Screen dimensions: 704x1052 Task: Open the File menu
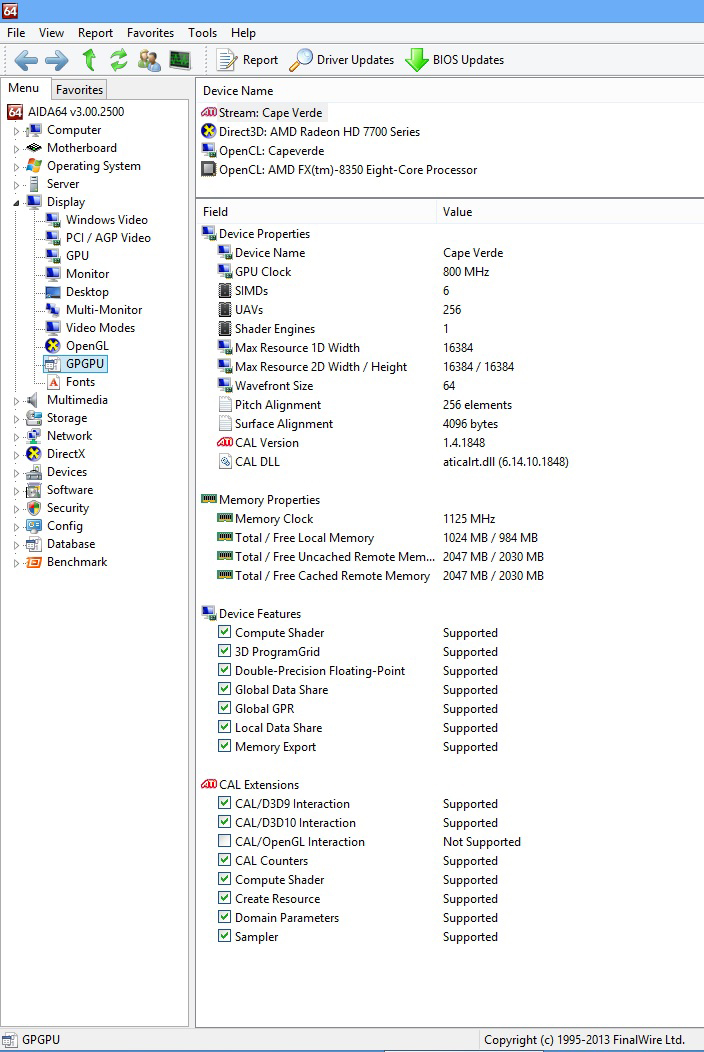pyautogui.click(x=16, y=33)
